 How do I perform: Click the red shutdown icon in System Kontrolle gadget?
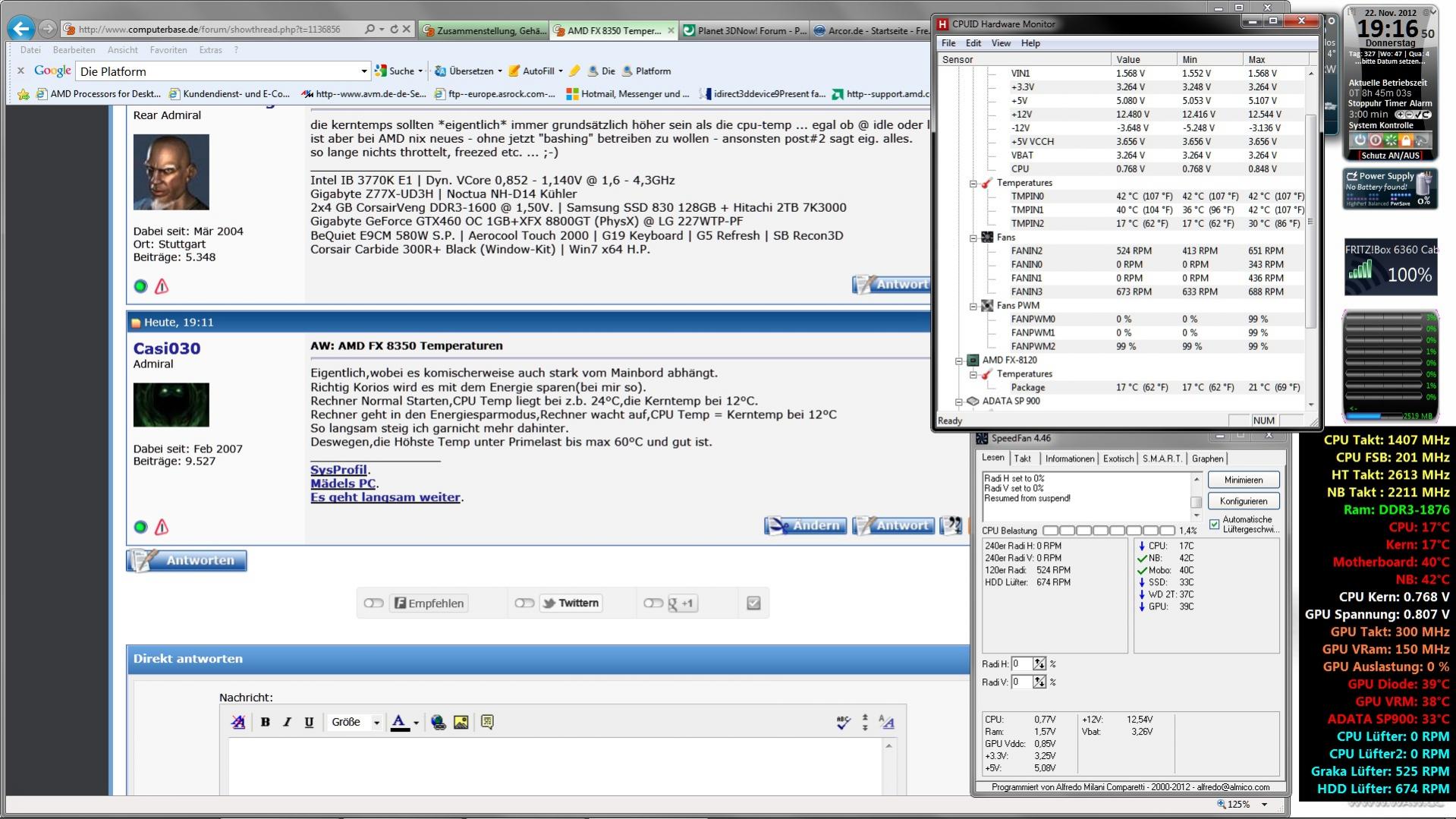click(1375, 140)
